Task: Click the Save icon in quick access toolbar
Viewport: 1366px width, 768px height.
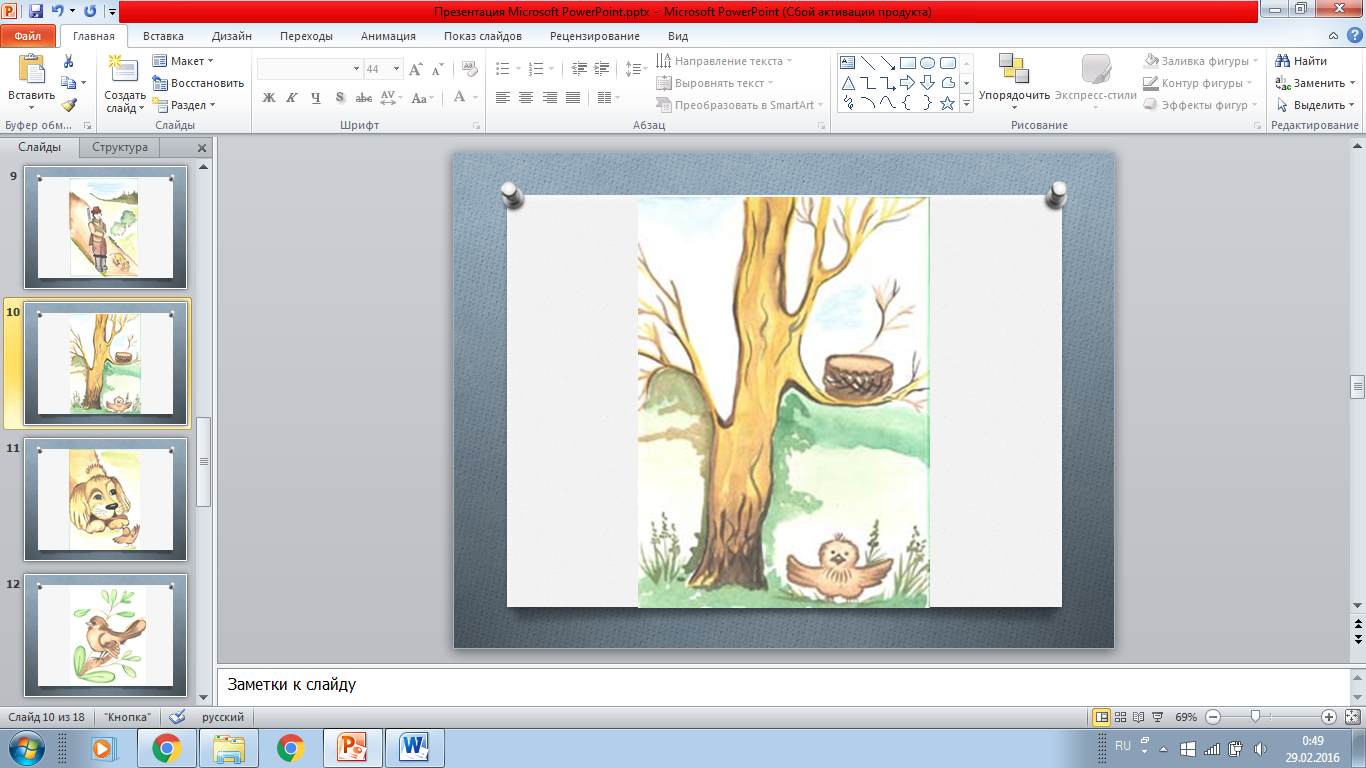Action: point(36,12)
